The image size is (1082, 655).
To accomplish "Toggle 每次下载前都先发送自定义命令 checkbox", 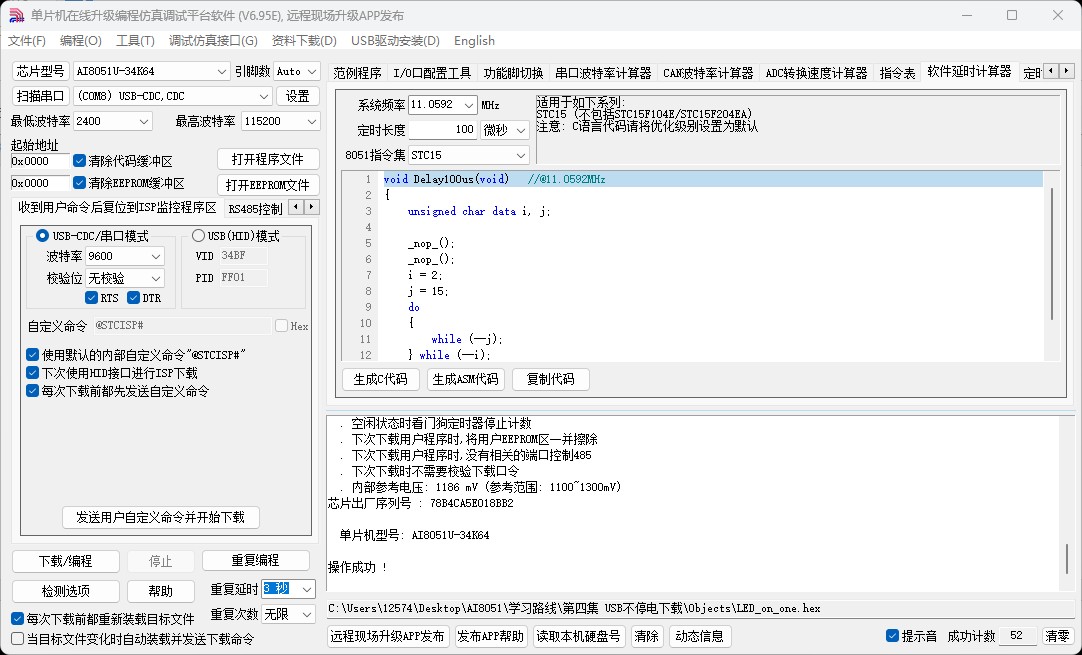I will click(32, 391).
